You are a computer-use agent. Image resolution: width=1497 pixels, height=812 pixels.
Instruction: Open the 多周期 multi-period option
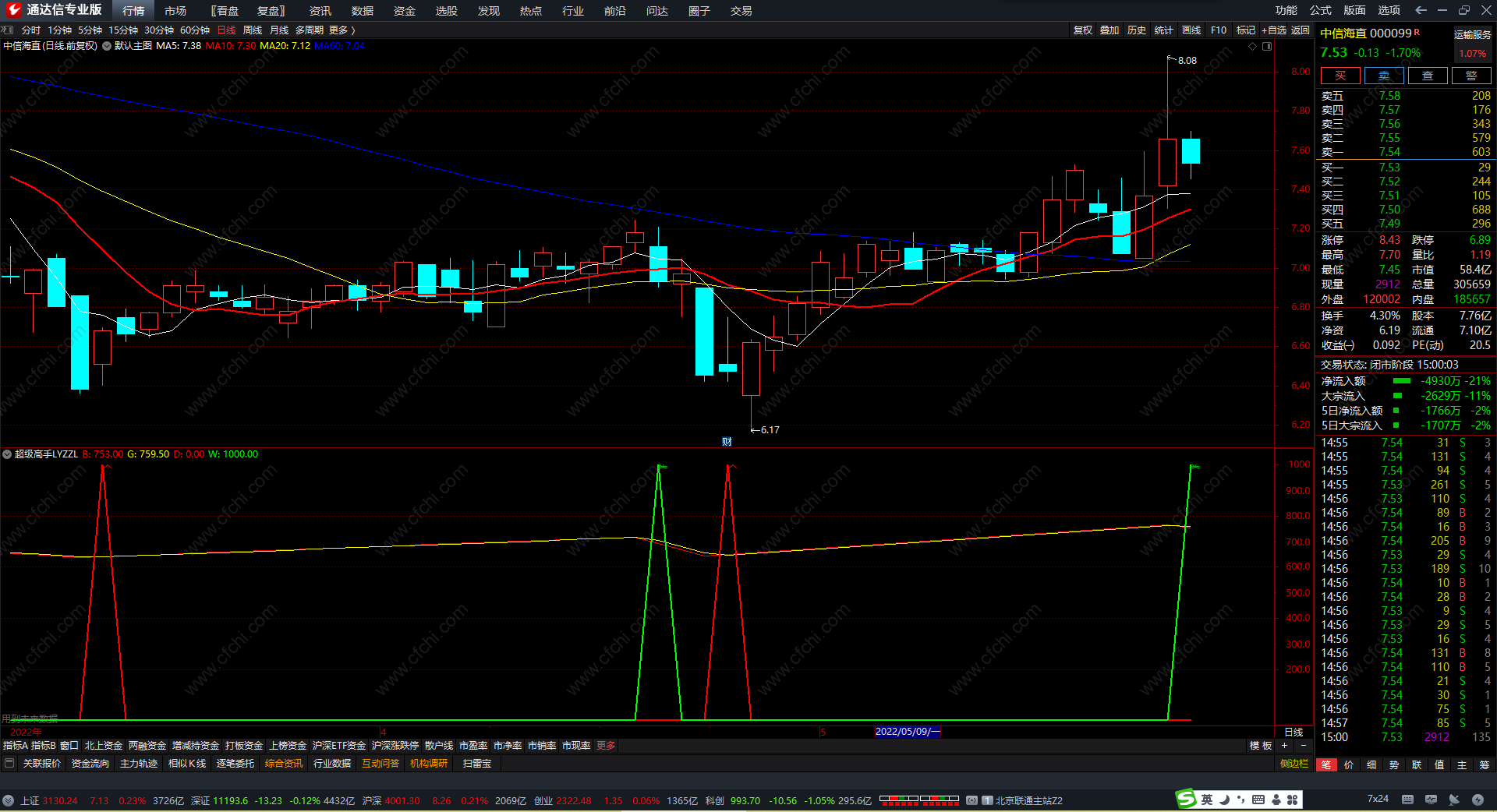310,30
